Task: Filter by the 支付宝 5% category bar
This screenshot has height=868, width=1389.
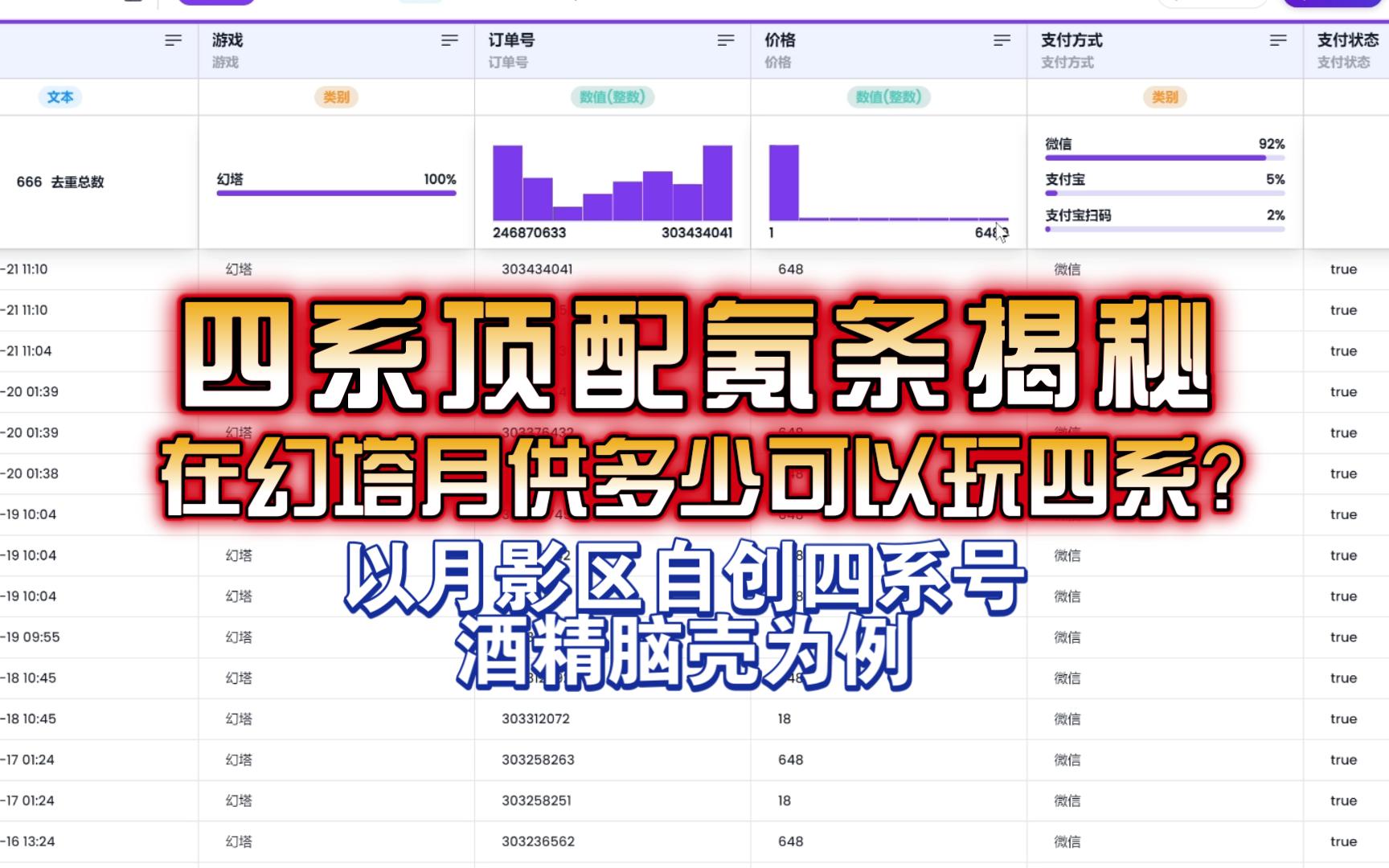Action: [1165, 184]
